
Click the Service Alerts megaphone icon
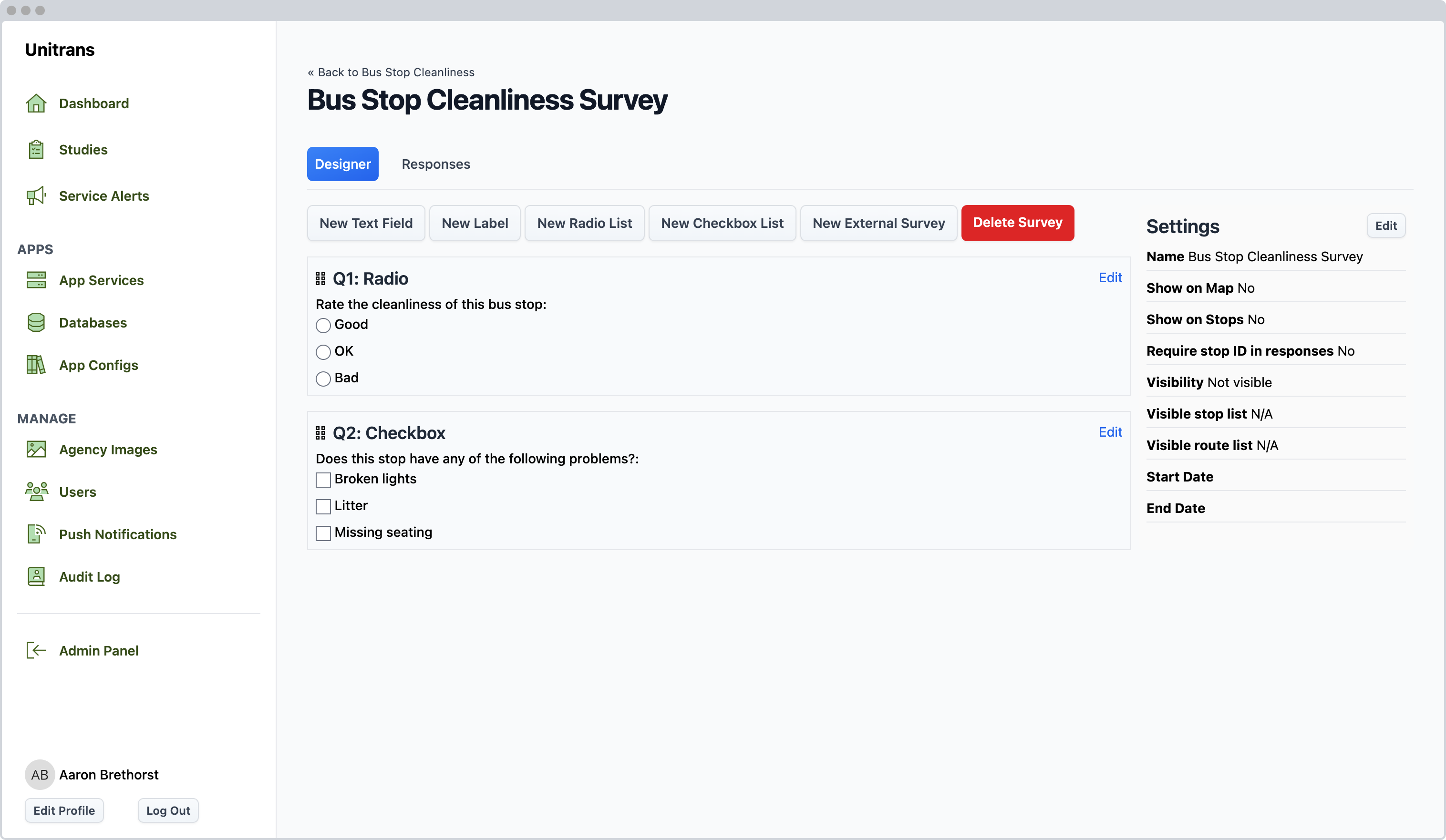pos(36,195)
